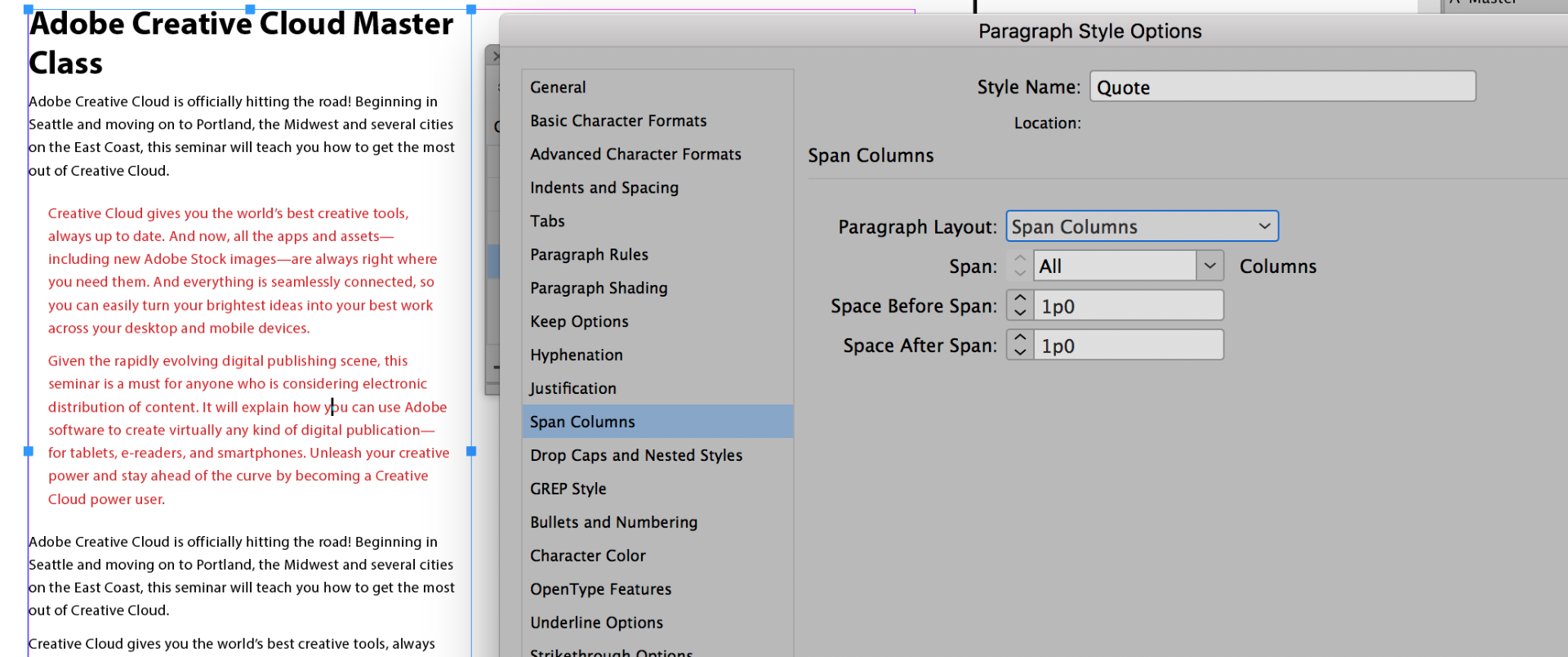Select Advanced Character Formats category
Screen dimensions: 1568x657
pyautogui.click(x=657, y=154)
